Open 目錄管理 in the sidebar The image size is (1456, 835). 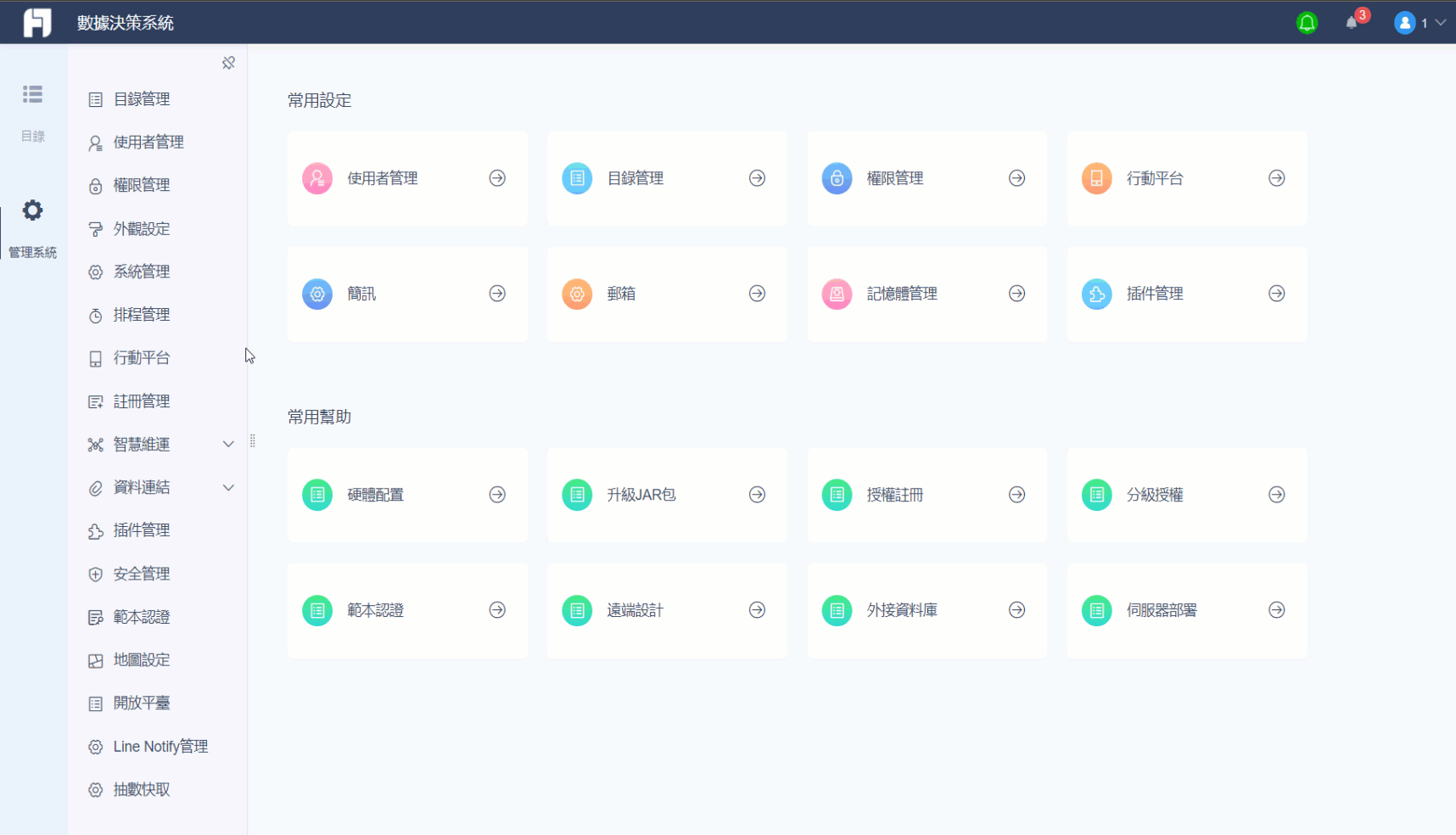(158, 99)
